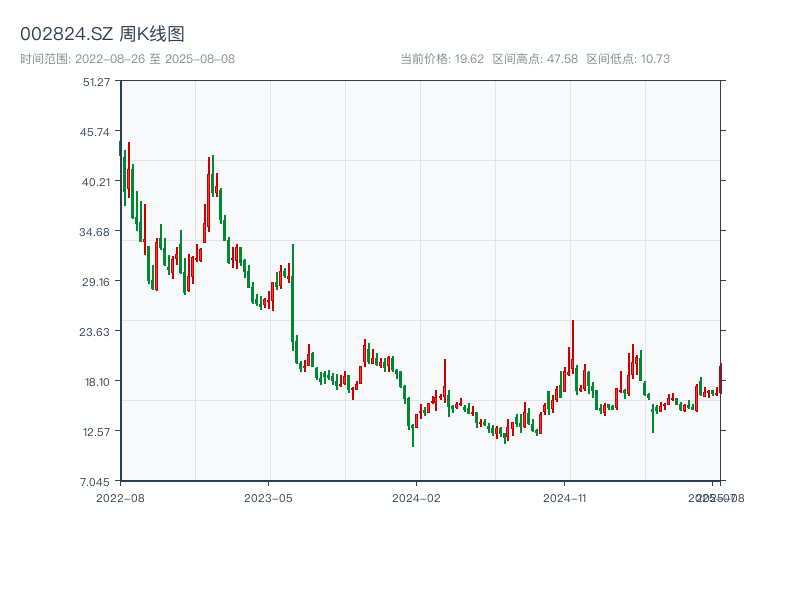Click the 45.74 y-axis price label
This screenshot has width=800, height=600.
point(97,131)
